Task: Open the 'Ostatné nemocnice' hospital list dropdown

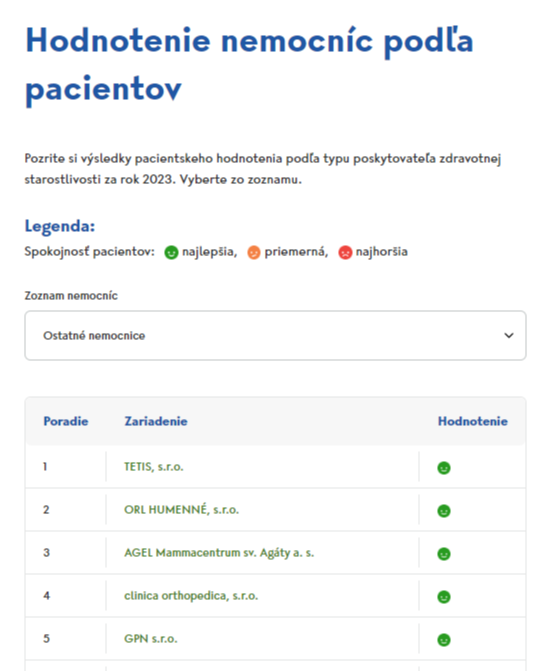Action: point(275,336)
